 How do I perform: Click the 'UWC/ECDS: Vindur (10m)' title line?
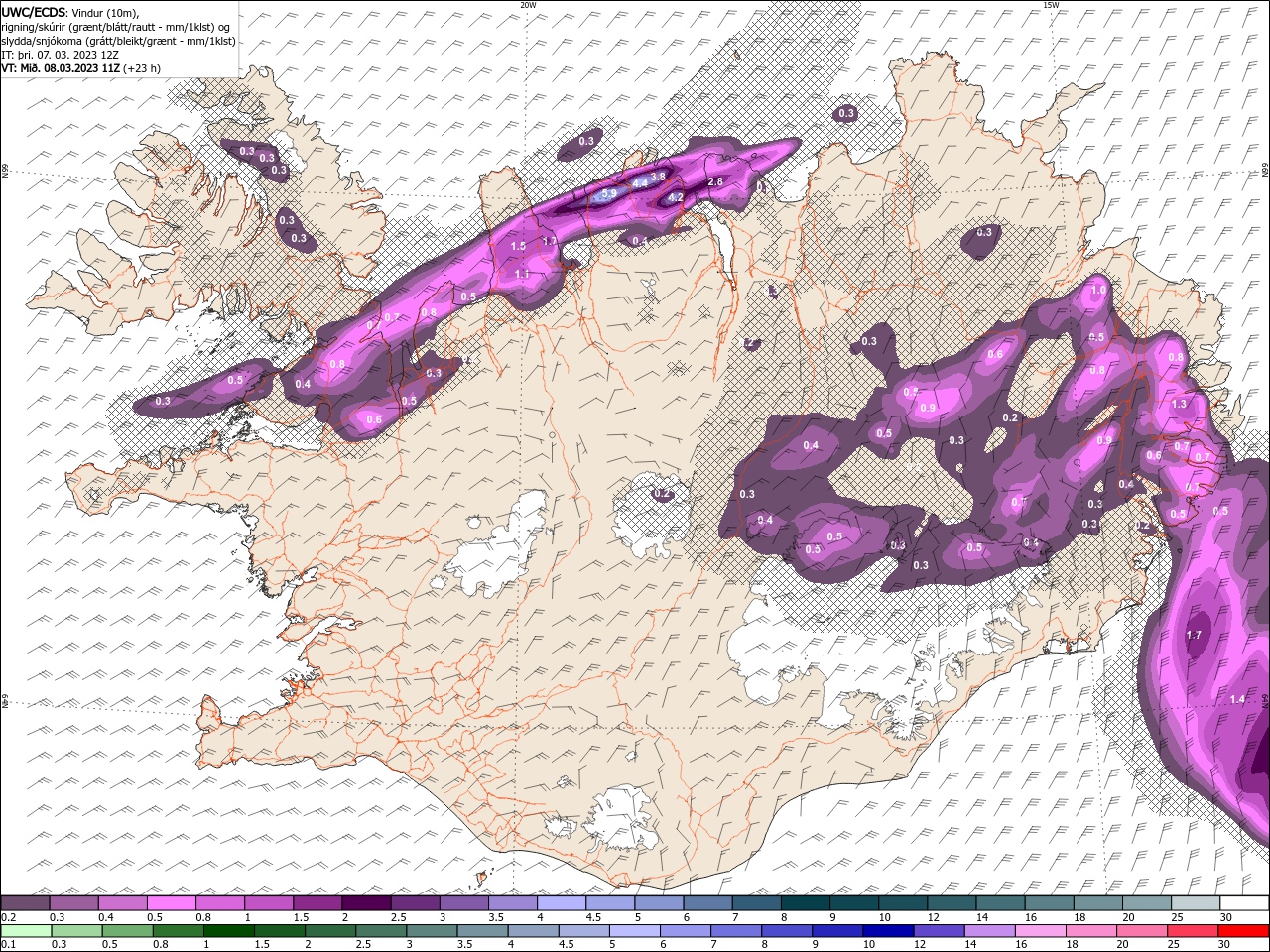coord(70,12)
